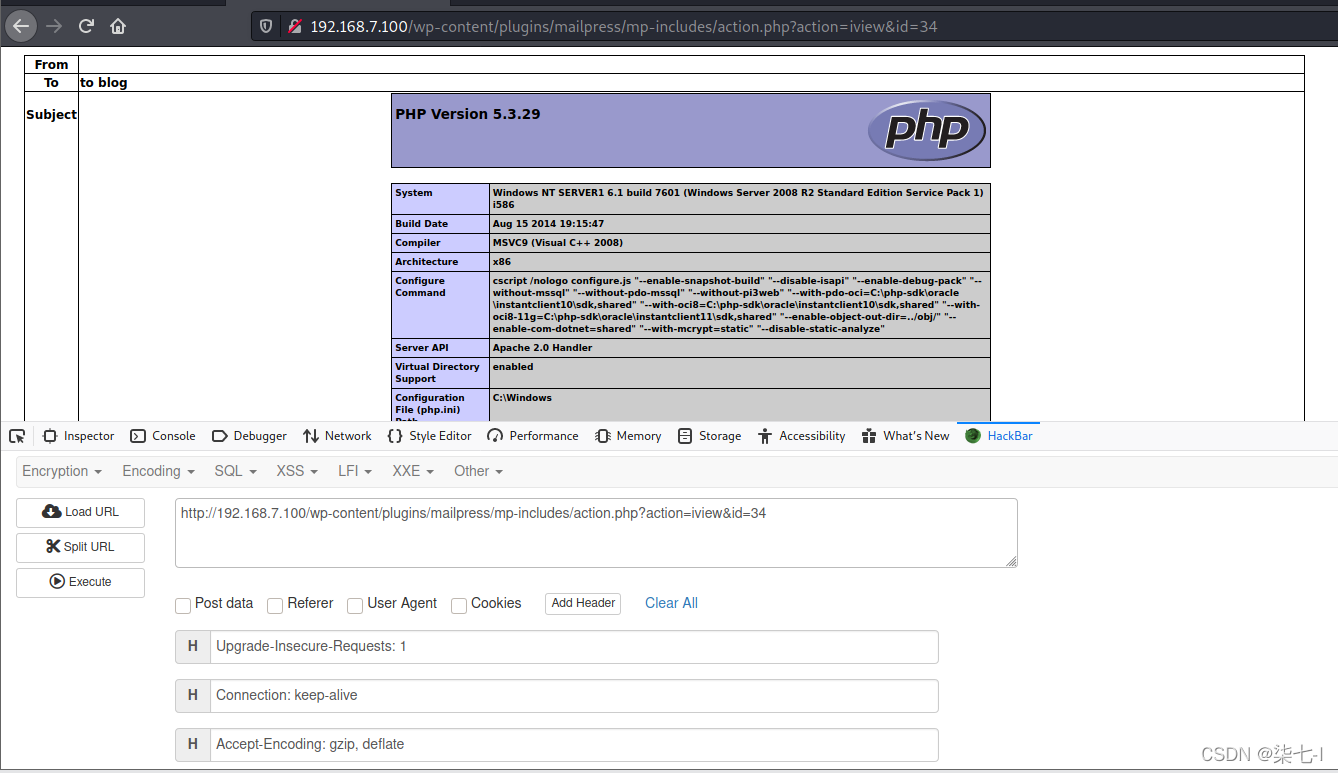Enable the Cookies checkbox

(459, 605)
